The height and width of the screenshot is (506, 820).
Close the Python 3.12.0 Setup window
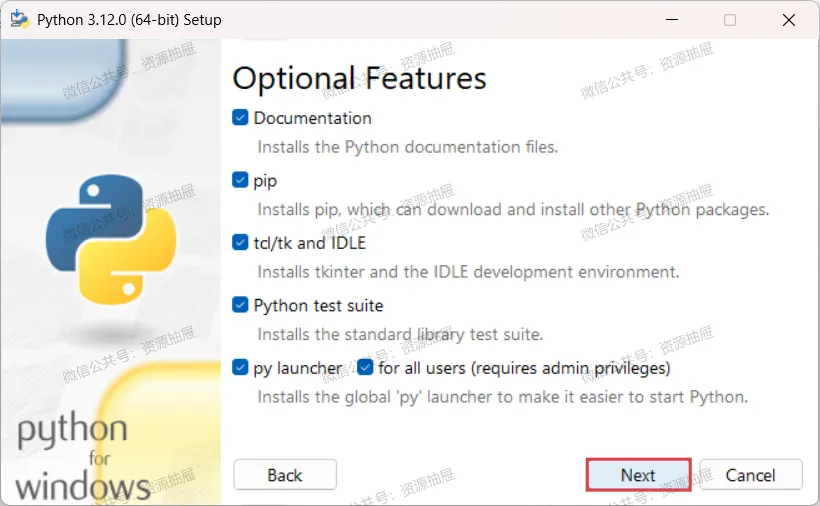point(789,20)
